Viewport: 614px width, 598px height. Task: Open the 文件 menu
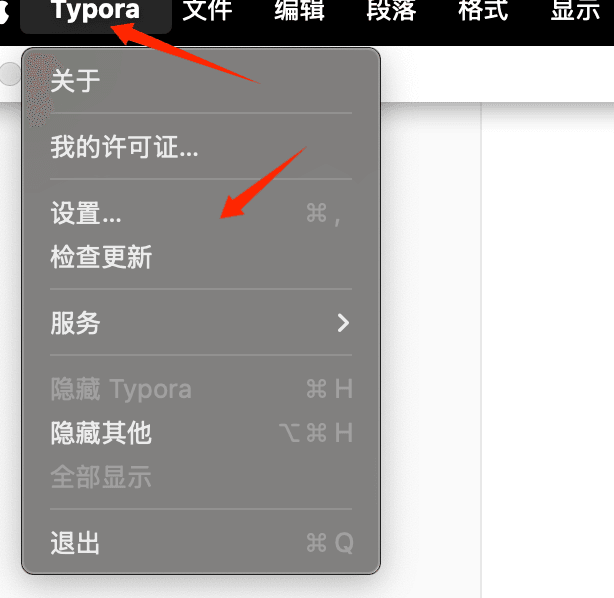tap(208, 10)
